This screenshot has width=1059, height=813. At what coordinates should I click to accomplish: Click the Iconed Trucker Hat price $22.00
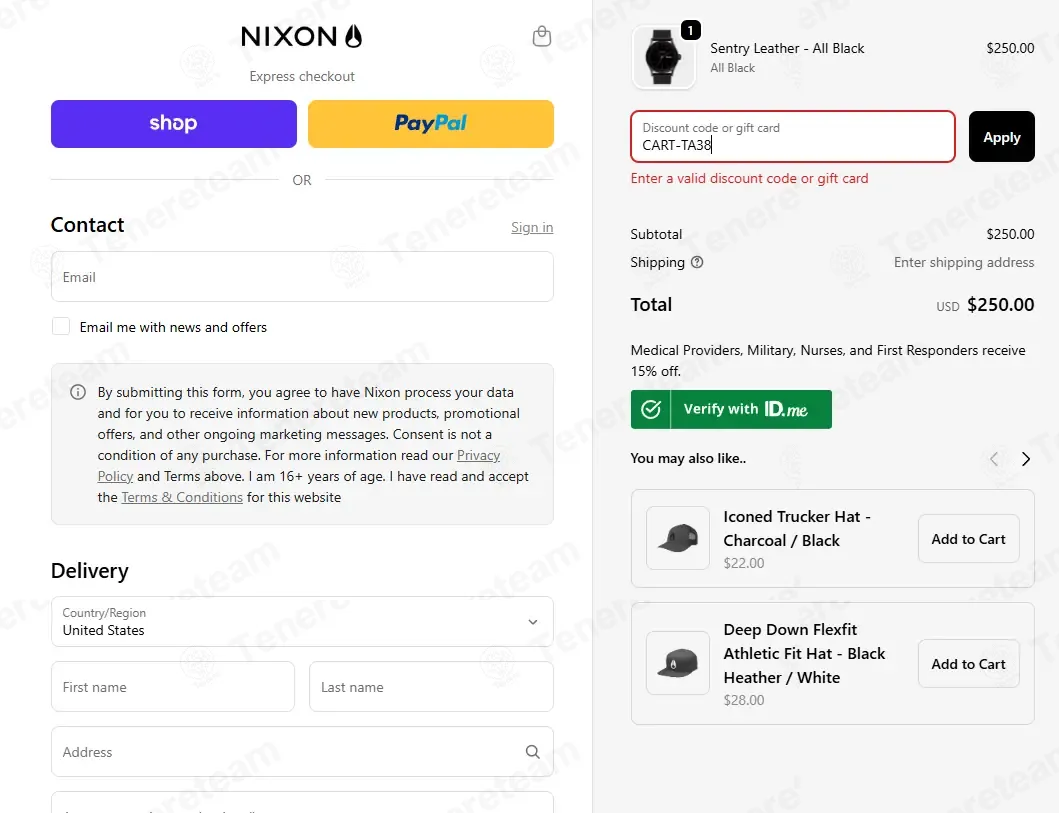(744, 563)
